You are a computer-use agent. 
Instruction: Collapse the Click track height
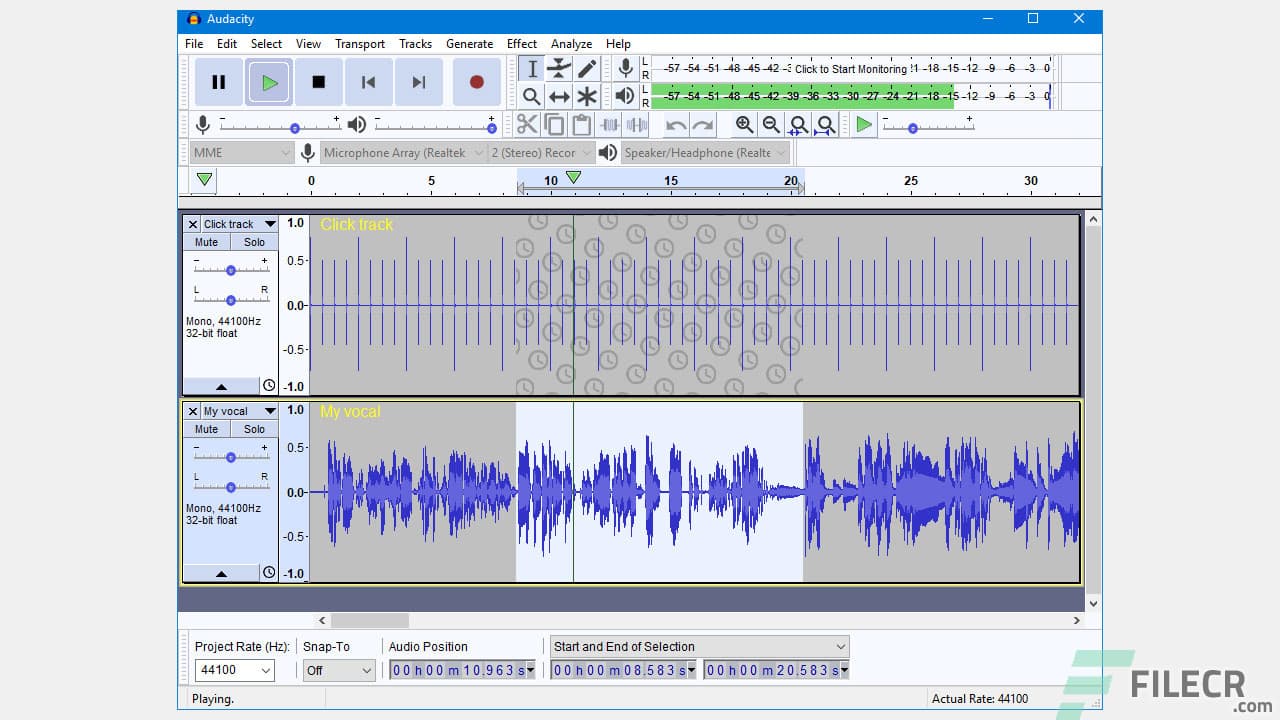point(222,385)
